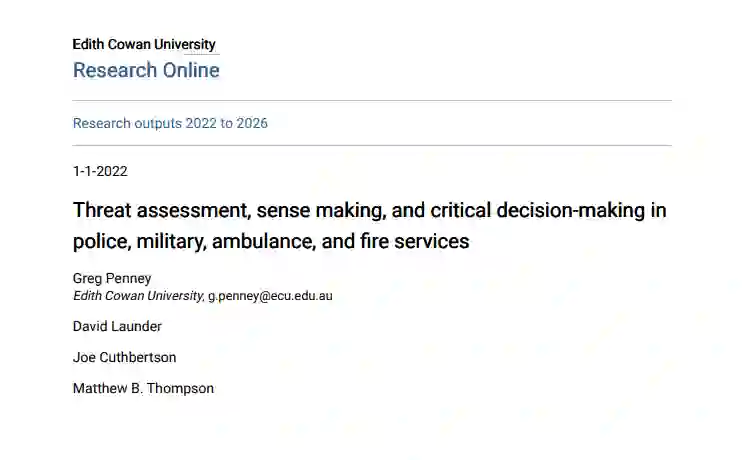Select author name Matthew B. Thompson
The image size is (742, 460).
click(143, 388)
